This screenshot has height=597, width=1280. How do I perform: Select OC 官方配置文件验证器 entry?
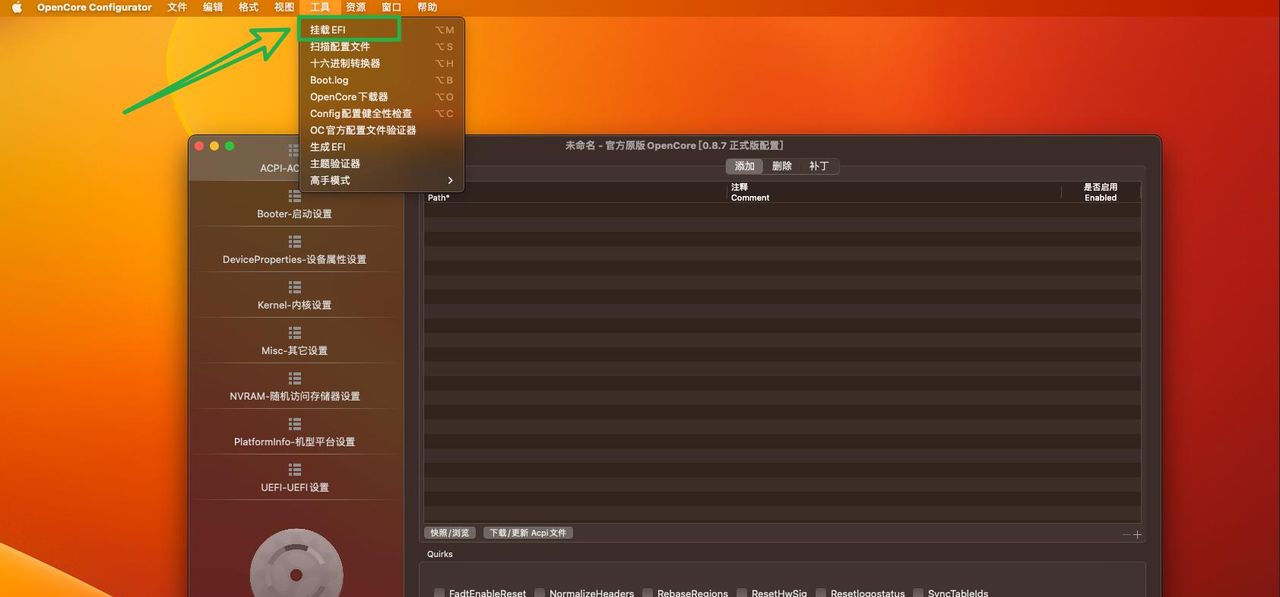pos(381,130)
